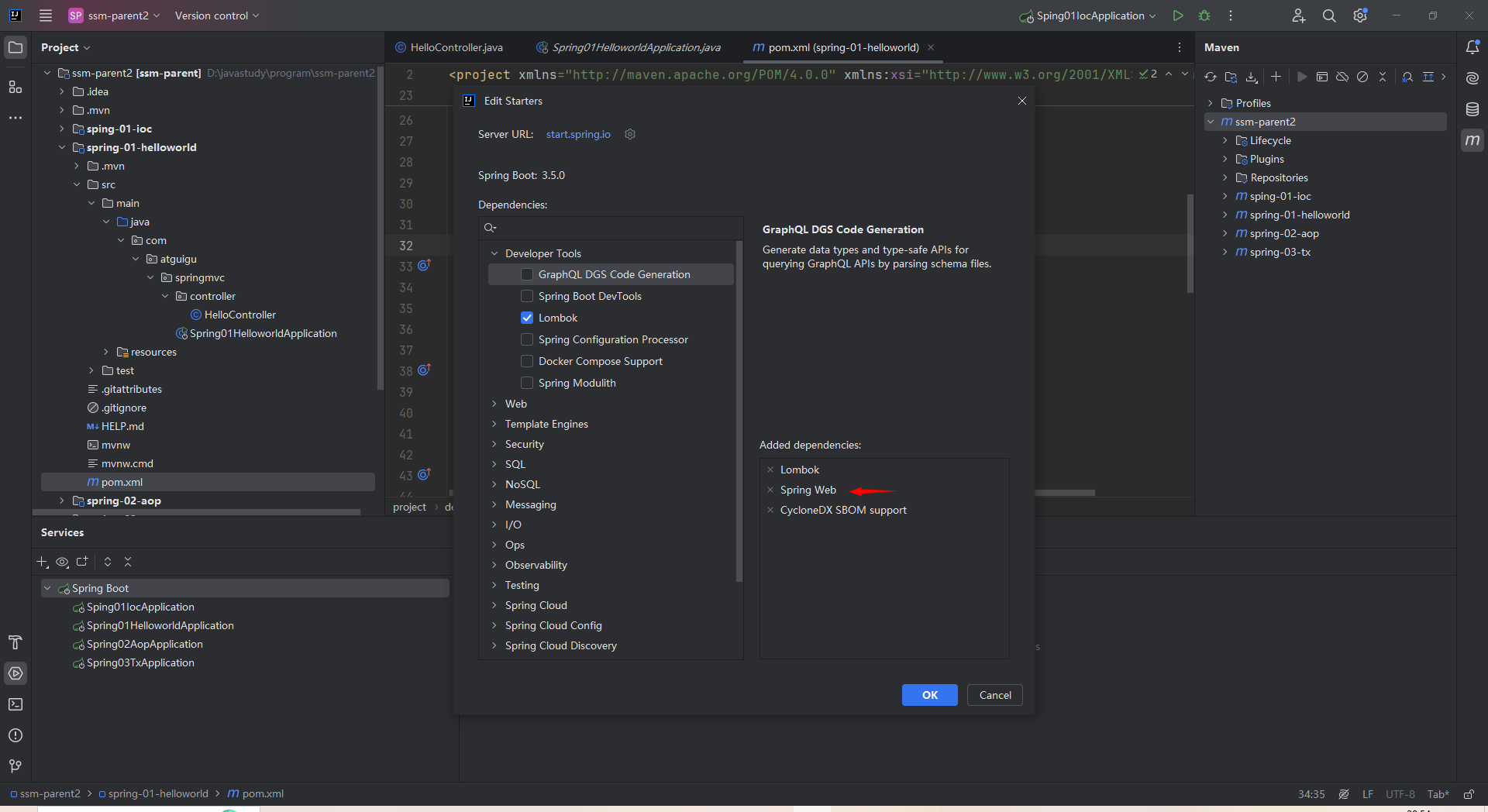The height and width of the screenshot is (812, 1488).
Task: Click LF line separator in status bar
Action: 1368,794
